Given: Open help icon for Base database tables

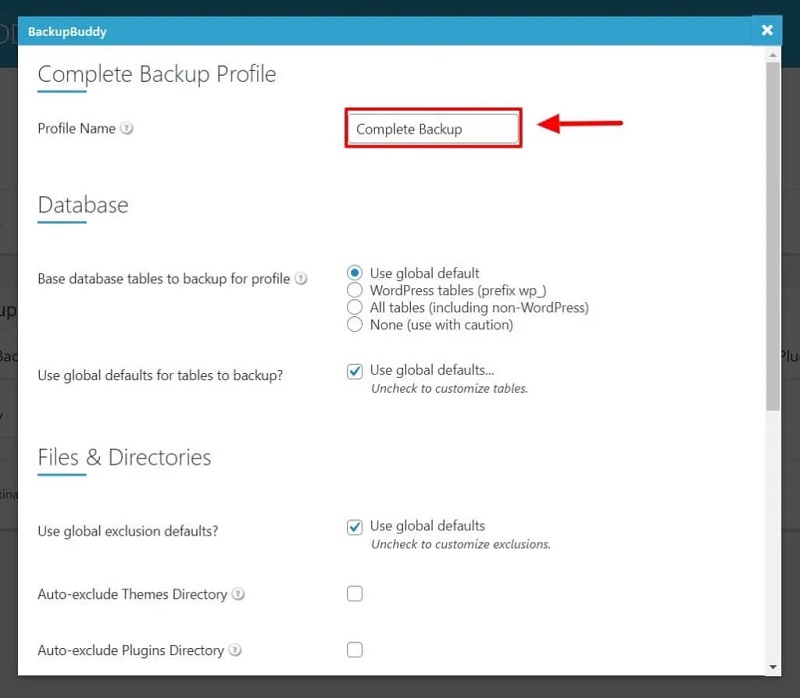Looking at the screenshot, I should coord(301,279).
